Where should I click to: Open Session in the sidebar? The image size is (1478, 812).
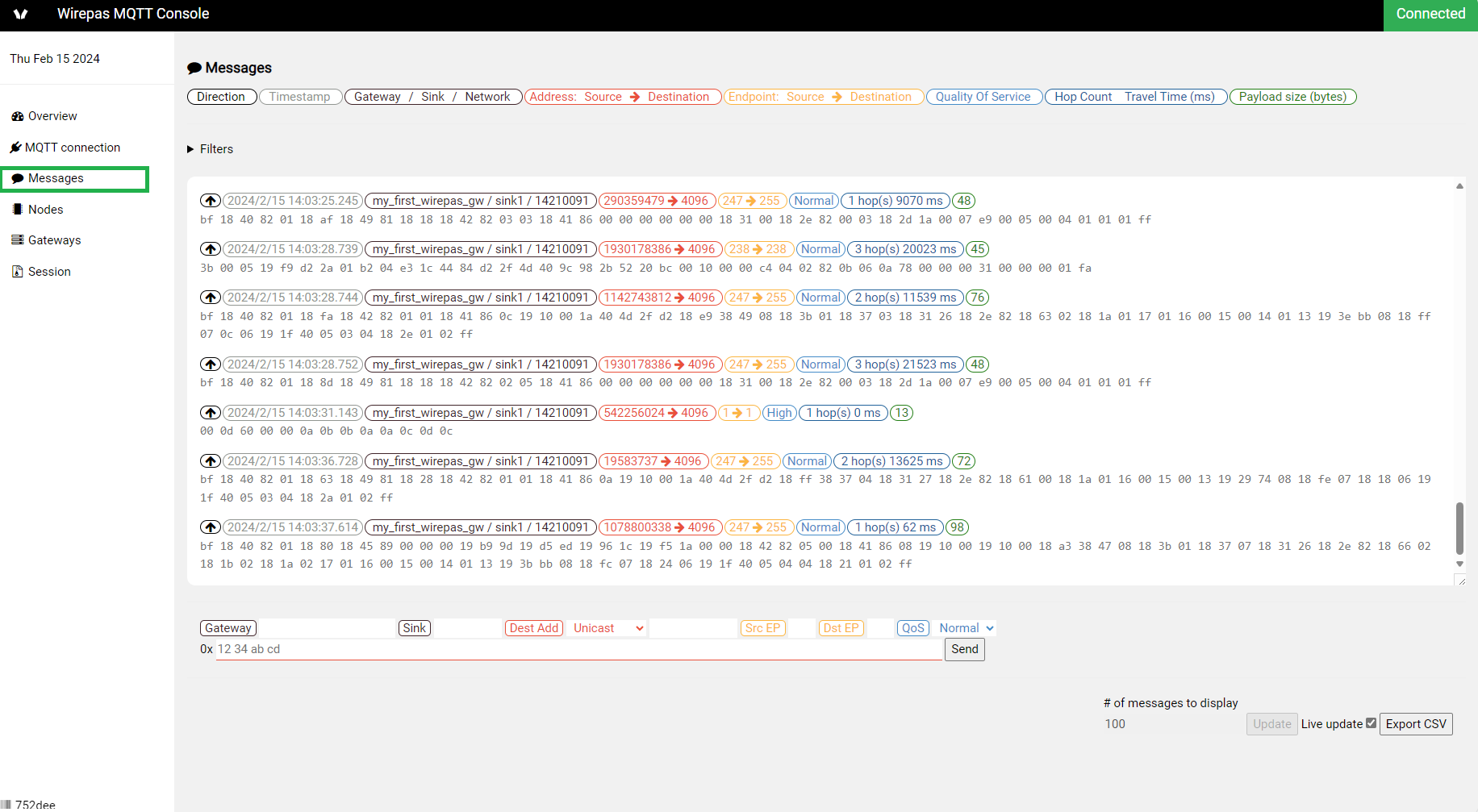tap(41, 272)
